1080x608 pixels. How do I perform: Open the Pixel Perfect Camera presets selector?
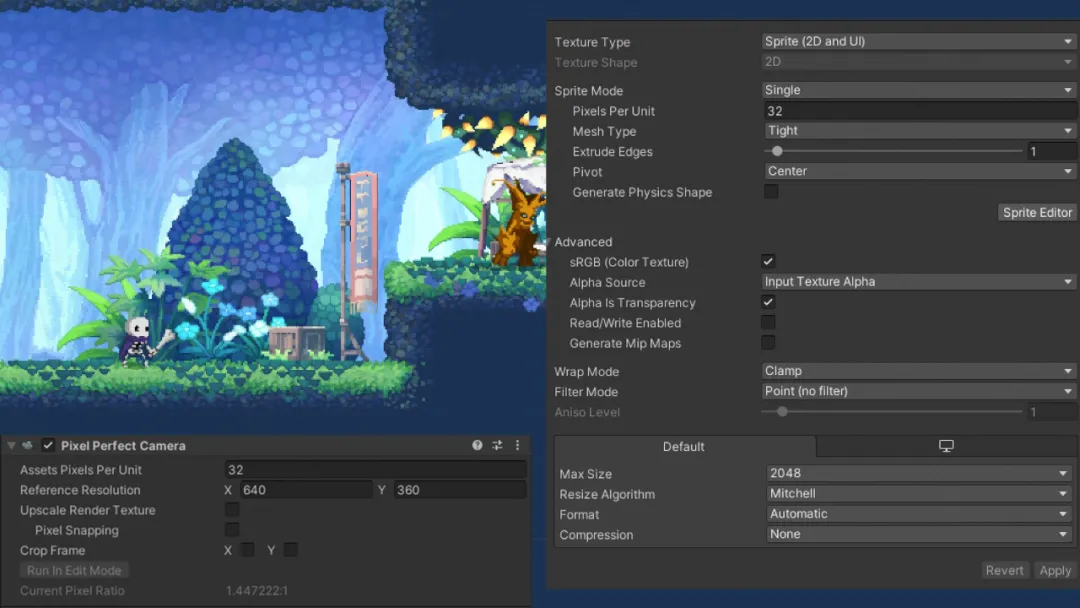pyautogui.click(x=497, y=445)
